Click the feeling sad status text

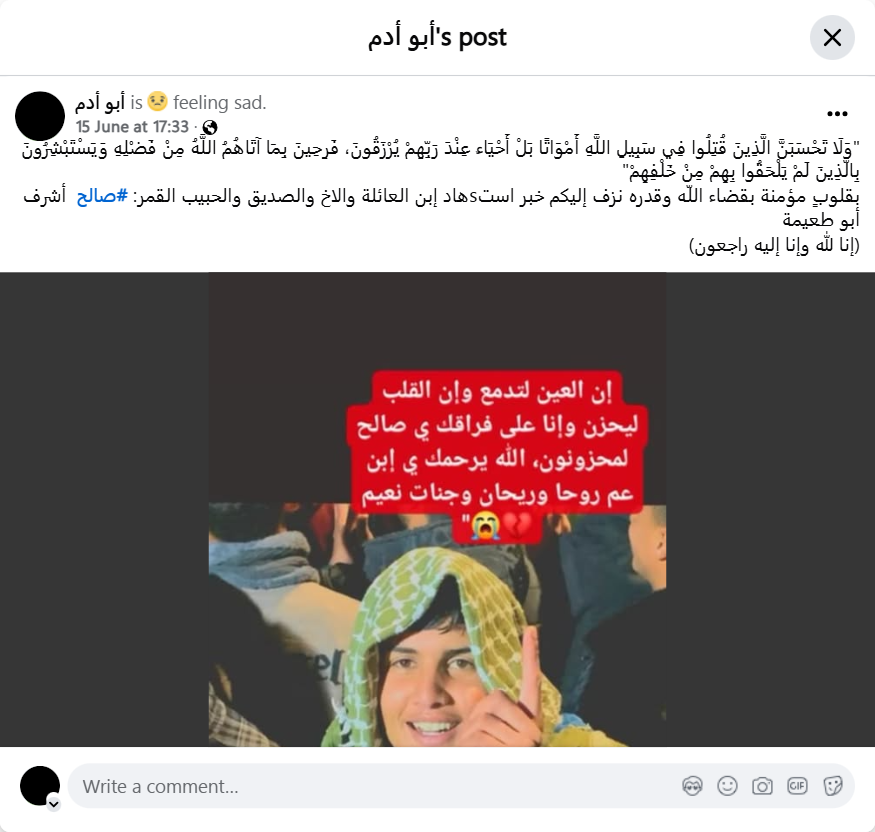tap(219, 103)
